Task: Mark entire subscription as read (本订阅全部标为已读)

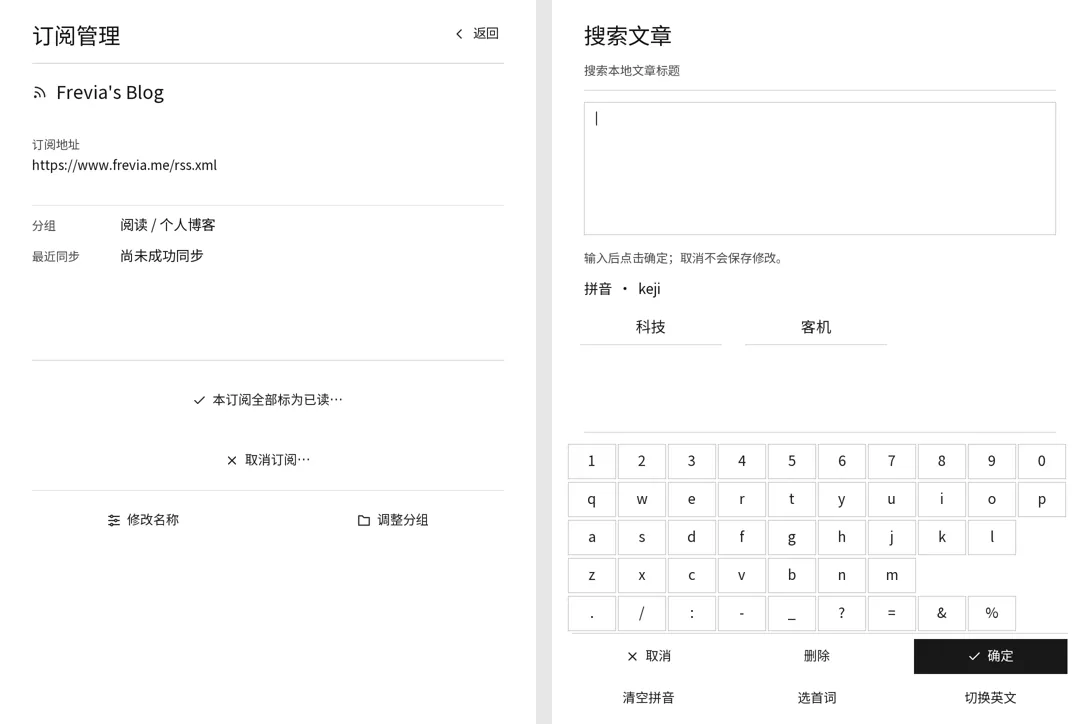Action: click(x=268, y=400)
